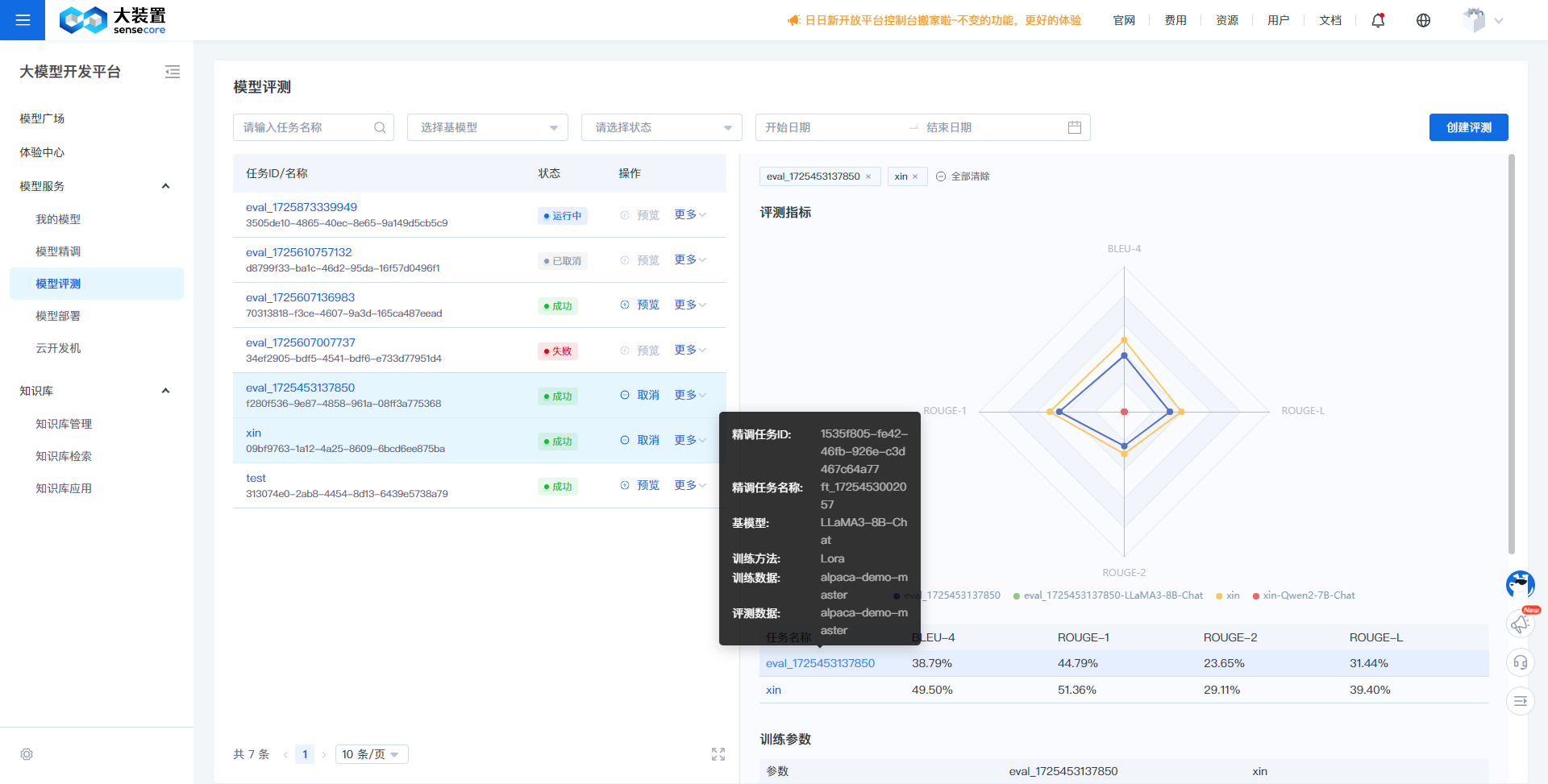
Task: Remove the eval_1725453137850 tag
Action: tap(868, 176)
